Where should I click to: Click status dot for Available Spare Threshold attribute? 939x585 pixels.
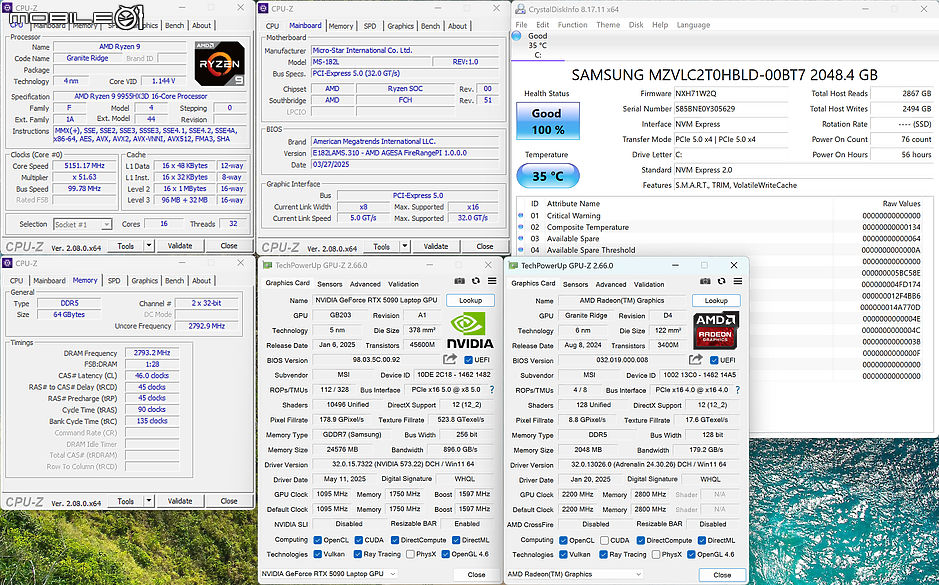coord(520,250)
